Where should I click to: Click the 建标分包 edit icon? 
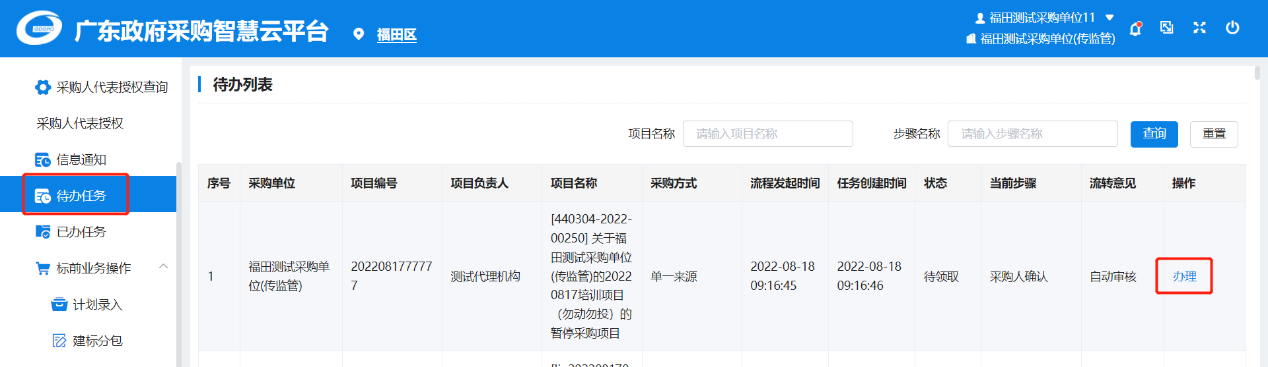coord(59,341)
